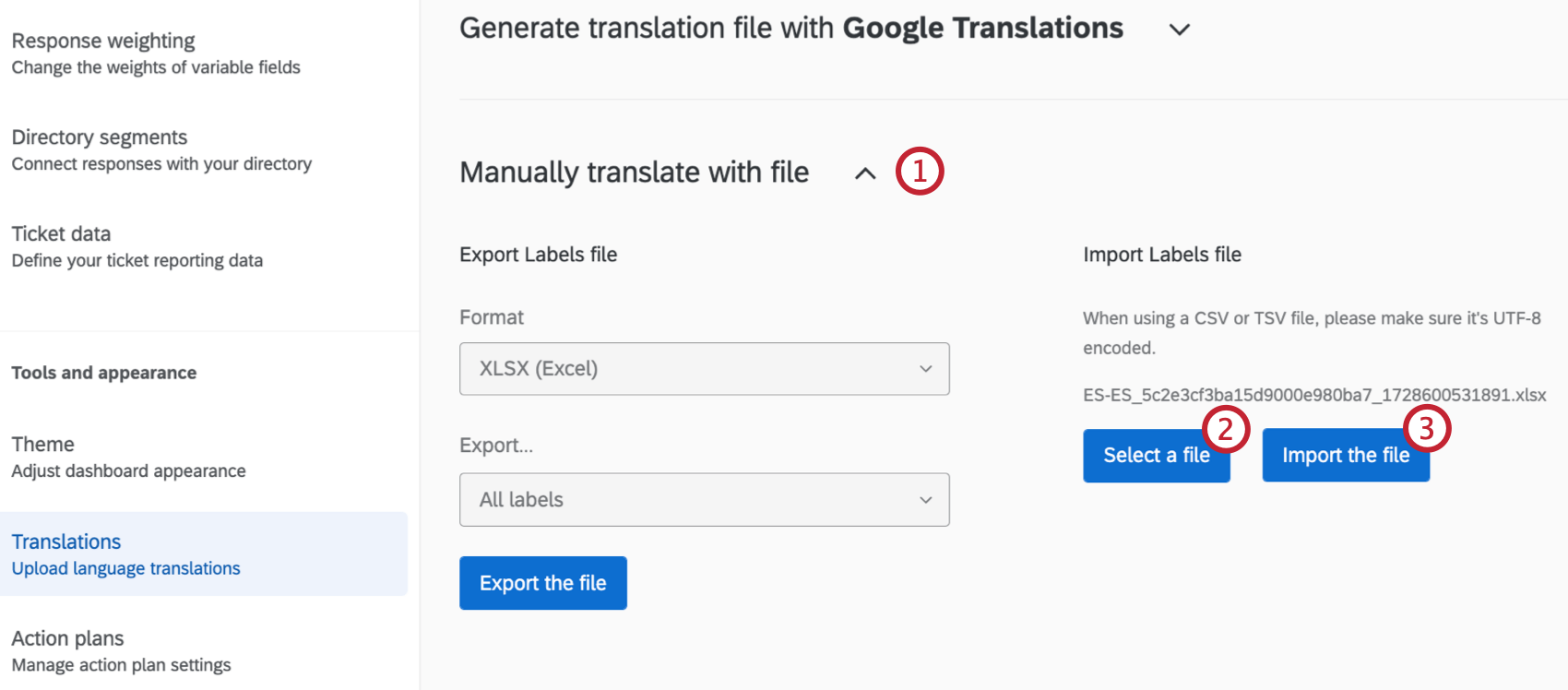Open the Ticket data section
Image resolution: width=1568 pixels, height=690 pixels.
[137, 246]
